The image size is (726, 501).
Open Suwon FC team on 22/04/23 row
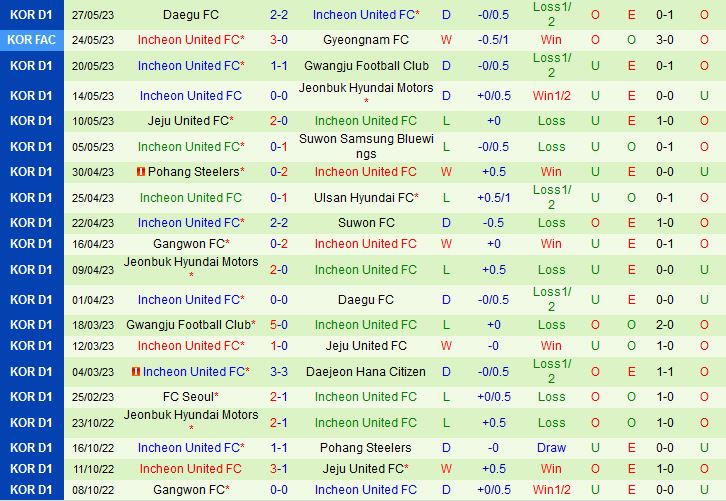(x=365, y=223)
